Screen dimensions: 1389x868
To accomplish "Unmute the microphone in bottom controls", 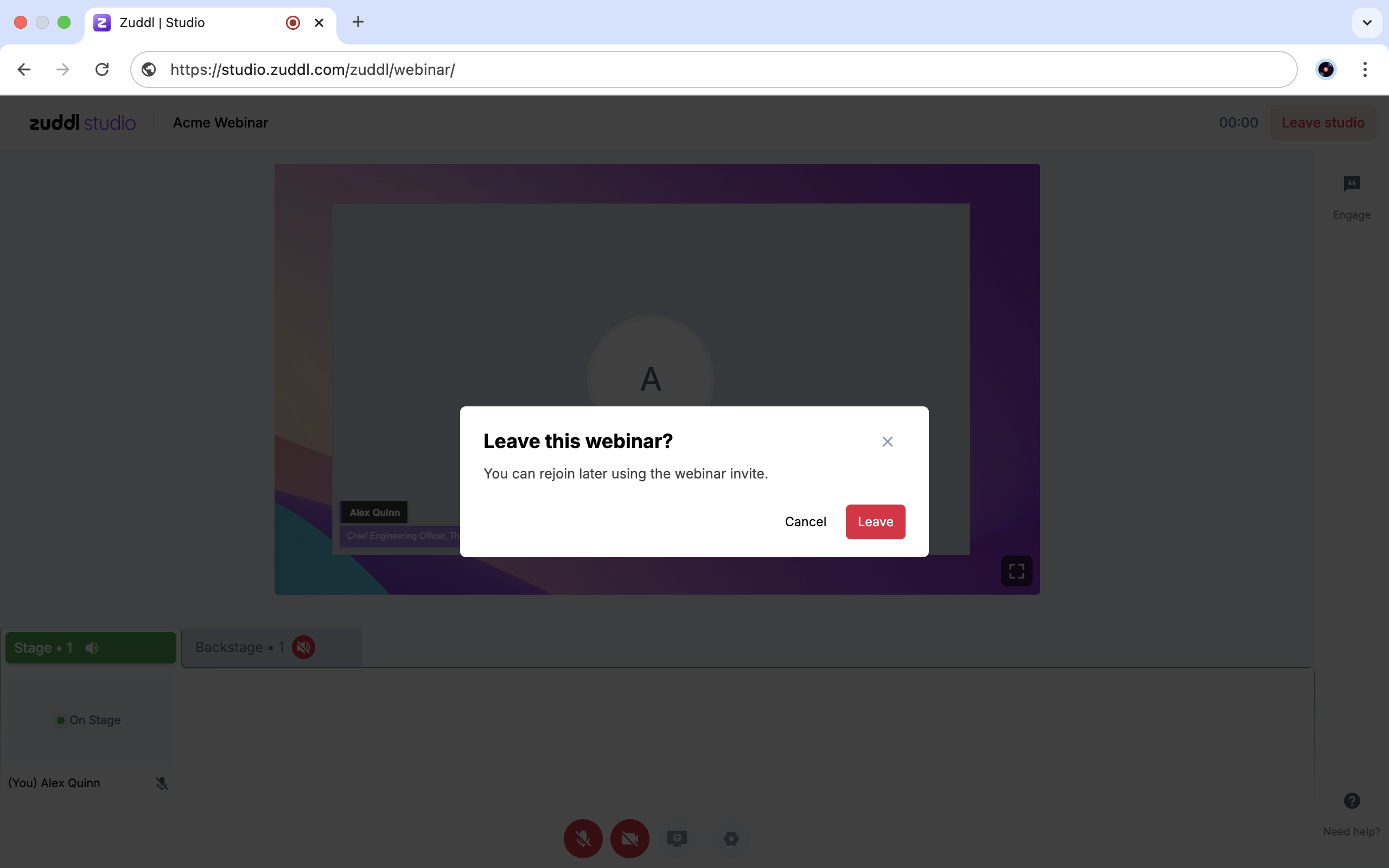I will [x=583, y=838].
